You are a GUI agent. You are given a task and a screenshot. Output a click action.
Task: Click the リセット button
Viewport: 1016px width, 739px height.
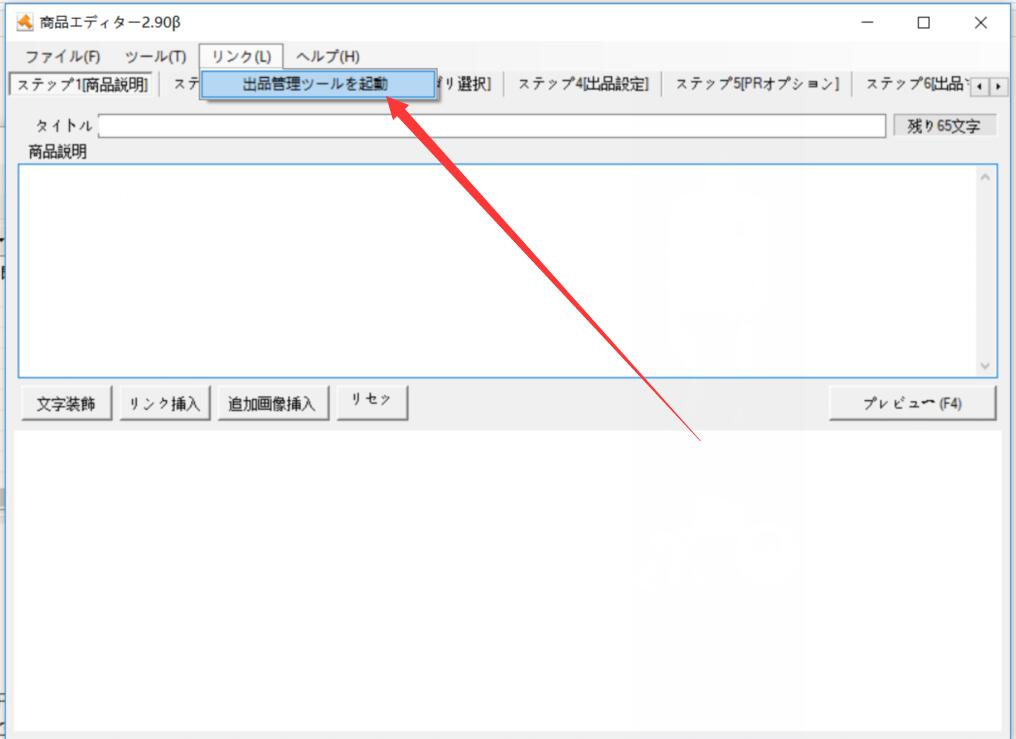point(372,403)
